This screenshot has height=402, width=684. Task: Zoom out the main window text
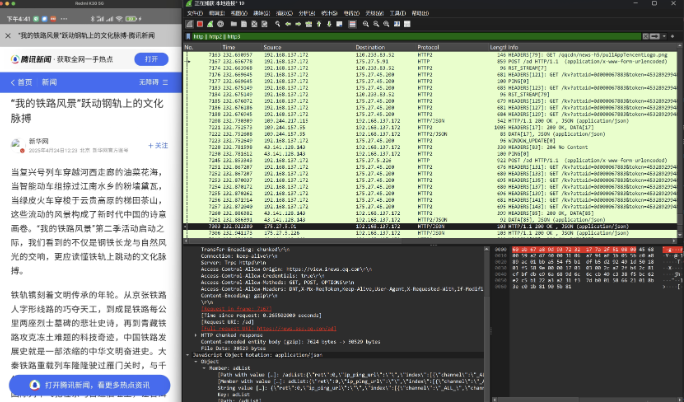(x=376, y=24)
